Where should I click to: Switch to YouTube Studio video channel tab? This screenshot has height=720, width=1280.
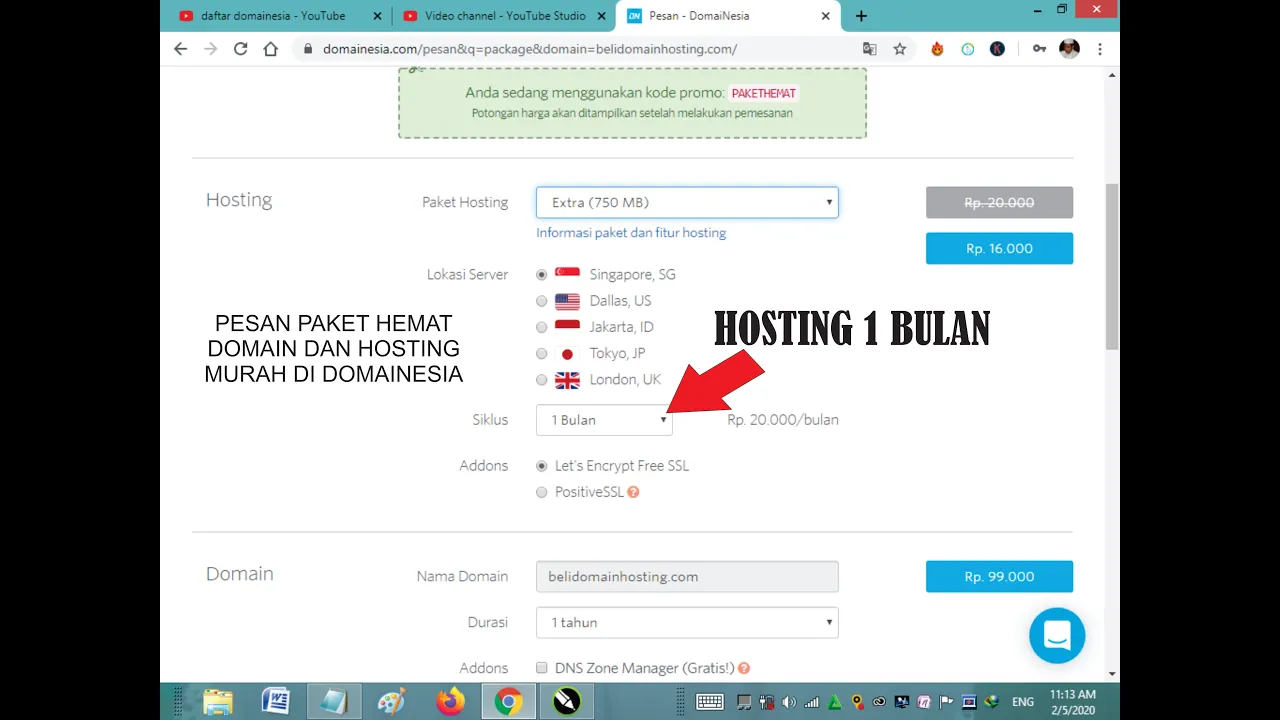505,16
